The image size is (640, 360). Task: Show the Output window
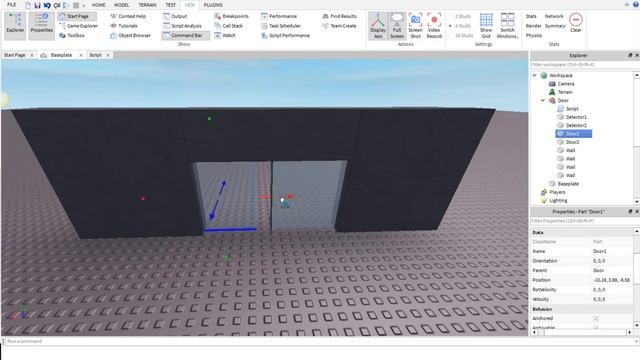click(x=175, y=16)
